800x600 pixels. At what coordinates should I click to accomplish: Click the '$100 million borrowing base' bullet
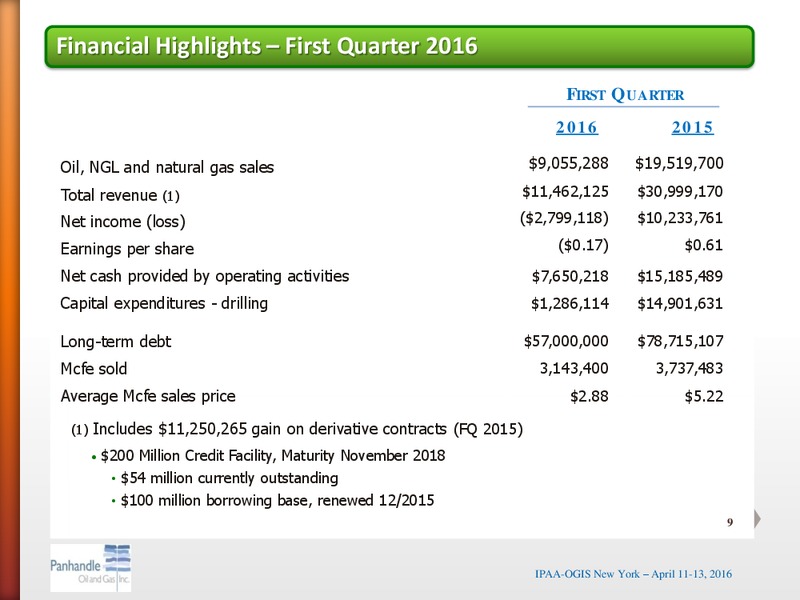coord(273,501)
